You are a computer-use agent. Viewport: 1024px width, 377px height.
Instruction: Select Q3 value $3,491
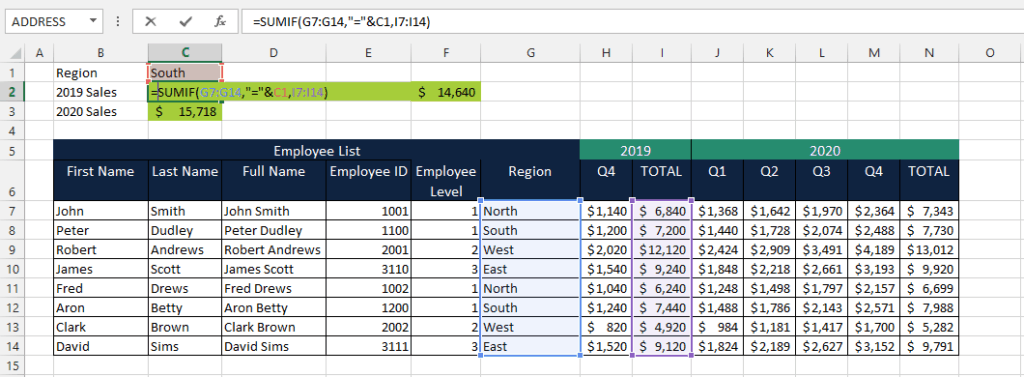[x=822, y=250]
